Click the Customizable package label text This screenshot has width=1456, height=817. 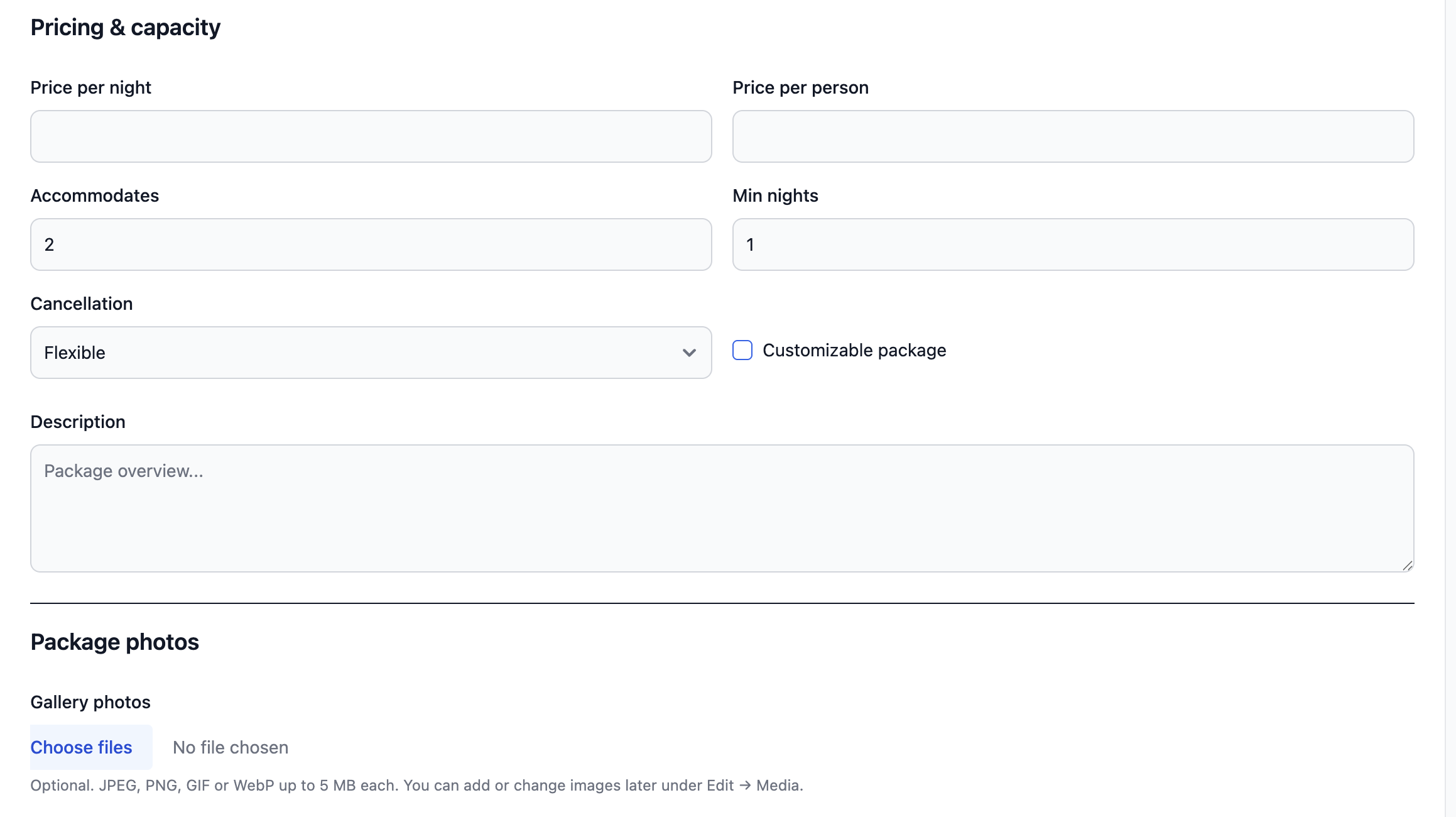click(854, 350)
